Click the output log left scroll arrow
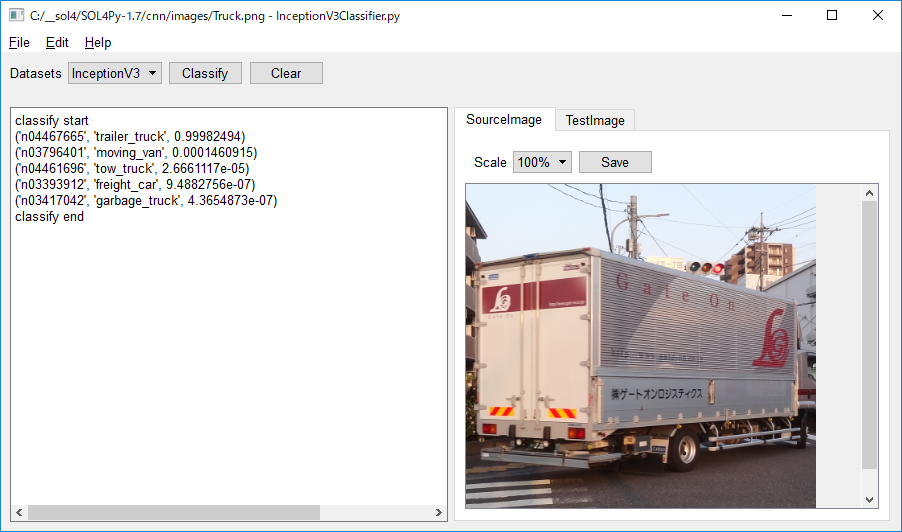Viewport: 902px width, 532px height. click(x=19, y=512)
